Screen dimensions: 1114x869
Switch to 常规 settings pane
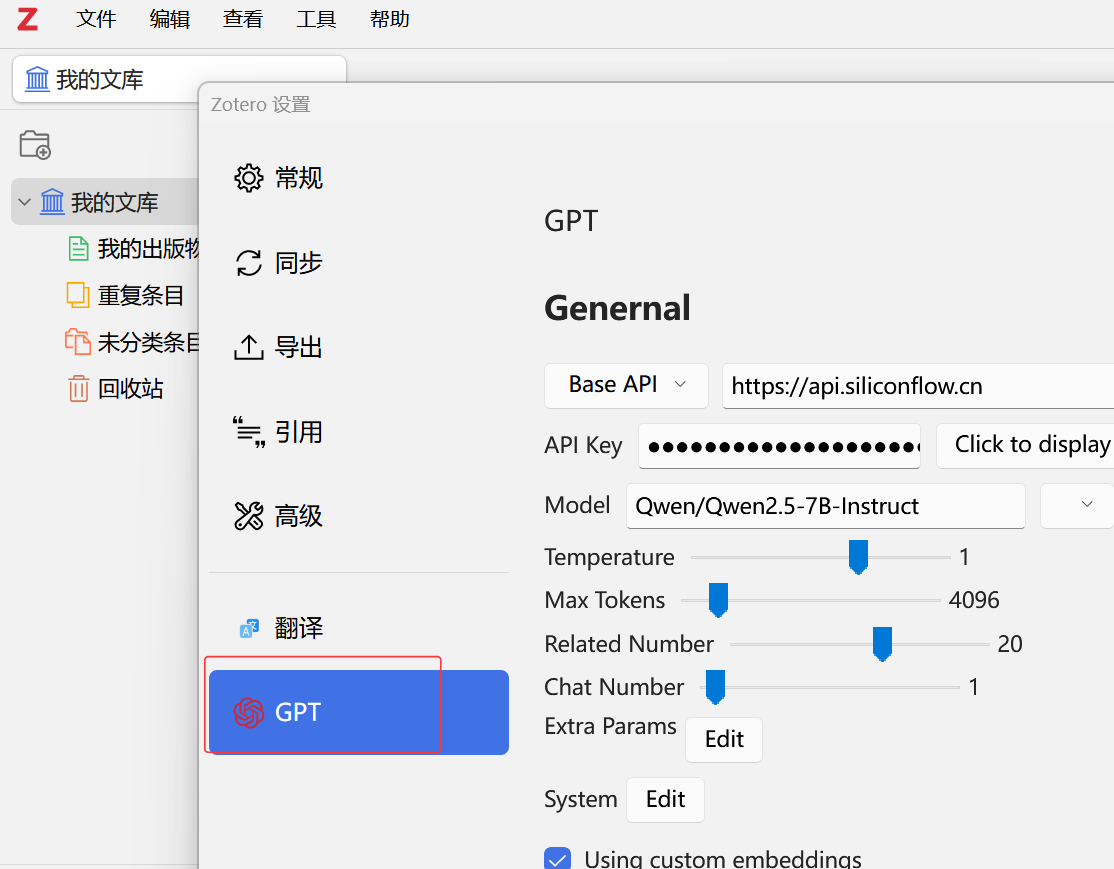tap(359, 178)
